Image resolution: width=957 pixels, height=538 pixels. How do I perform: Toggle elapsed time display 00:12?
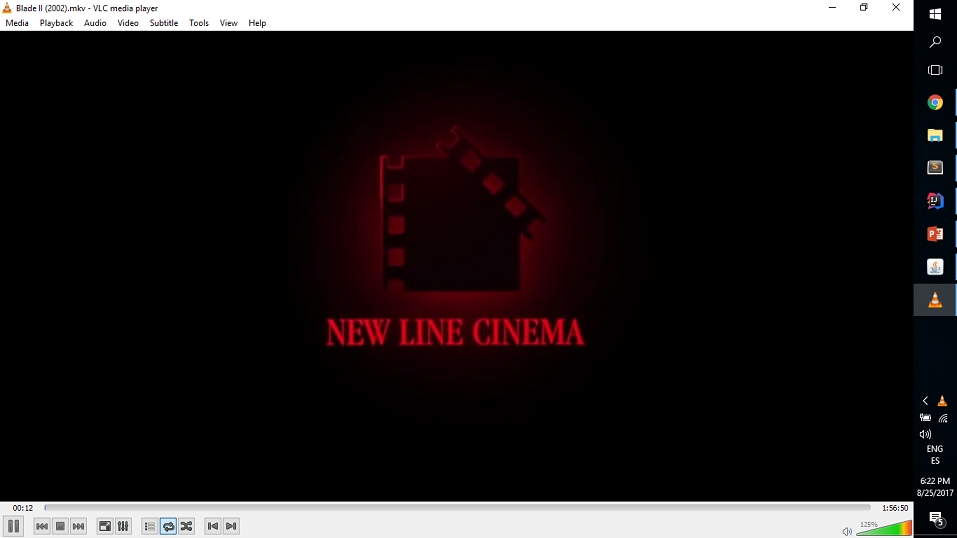coord(23,507)
